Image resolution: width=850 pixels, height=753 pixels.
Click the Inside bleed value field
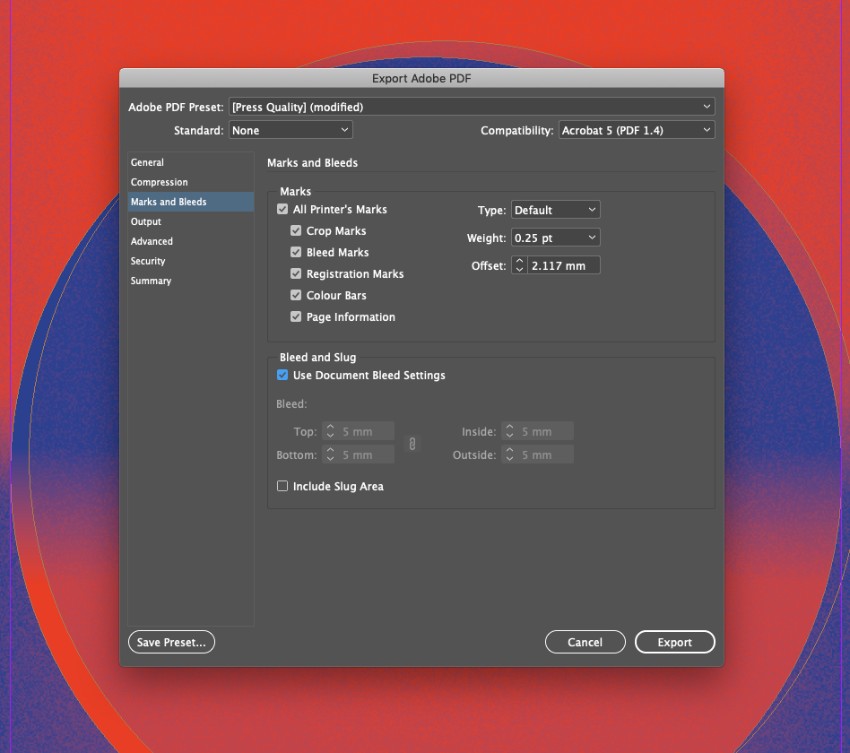point(545,432)
